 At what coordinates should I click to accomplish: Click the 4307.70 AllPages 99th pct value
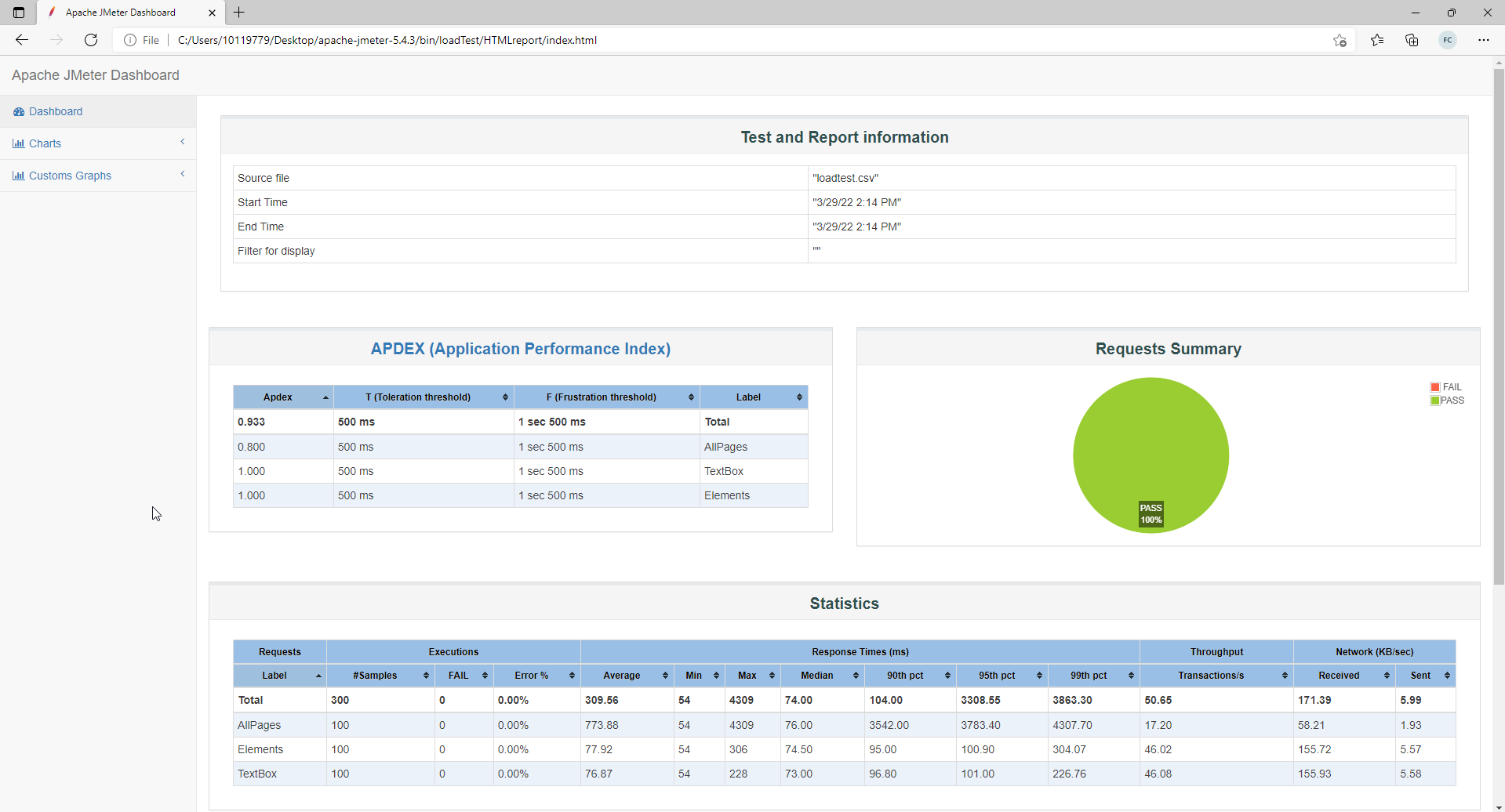click(x=1073, y=725)
